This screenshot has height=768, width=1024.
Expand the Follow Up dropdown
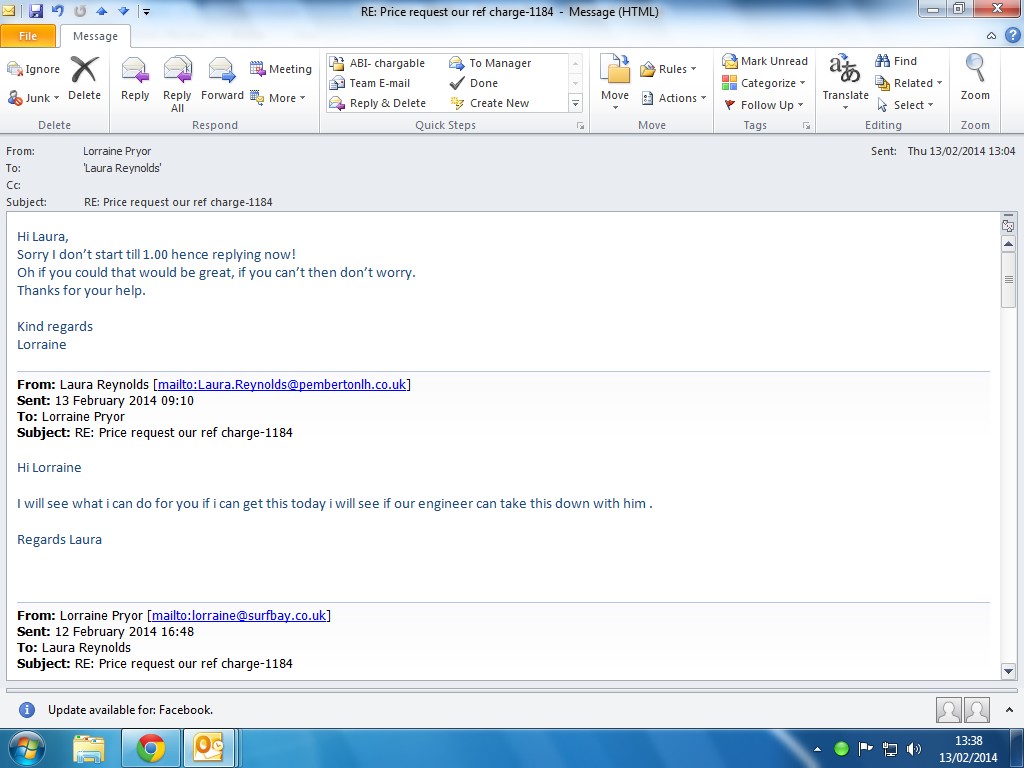point(765,105)
